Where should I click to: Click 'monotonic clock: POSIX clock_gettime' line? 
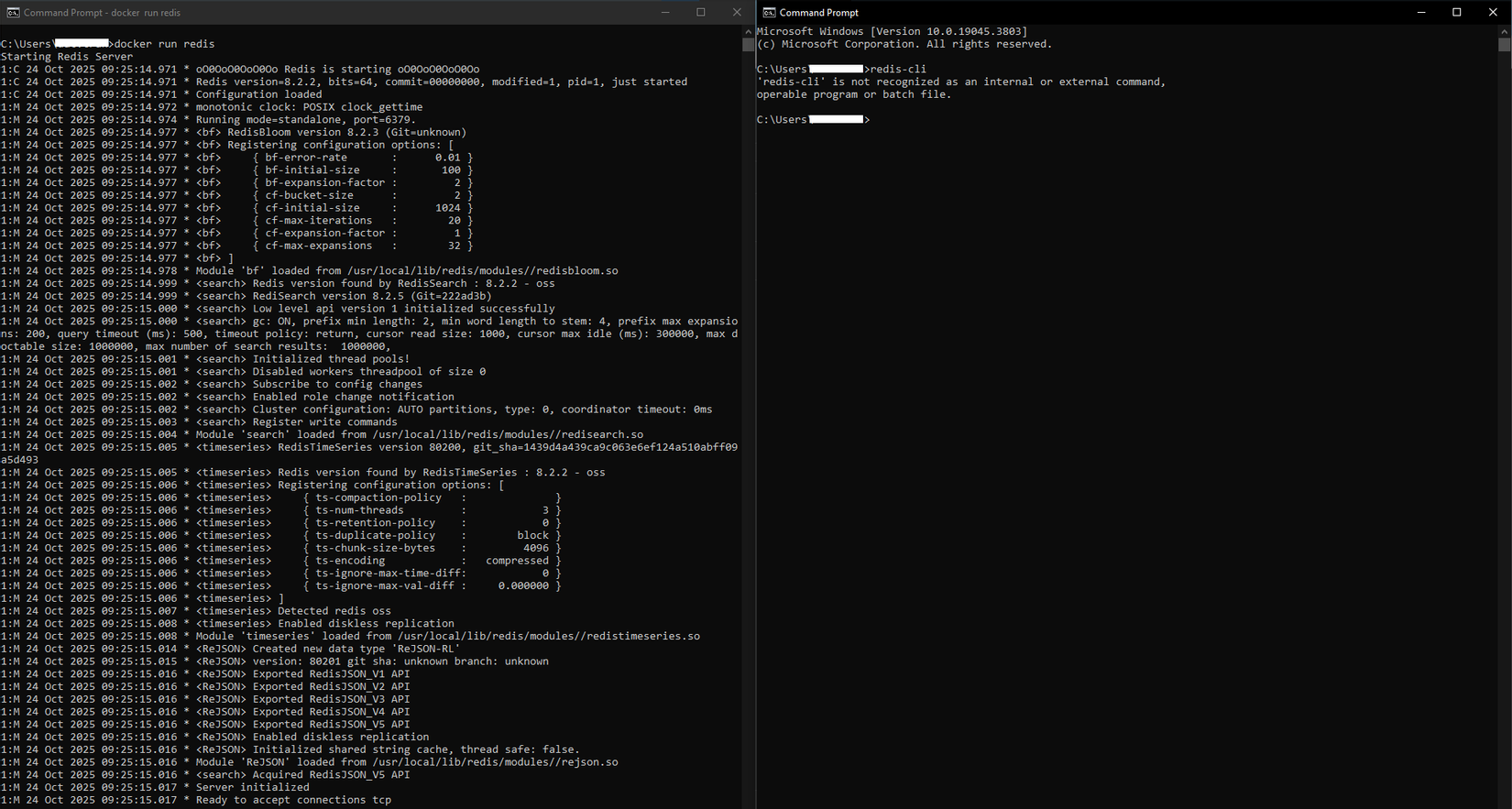coord(212,107)
